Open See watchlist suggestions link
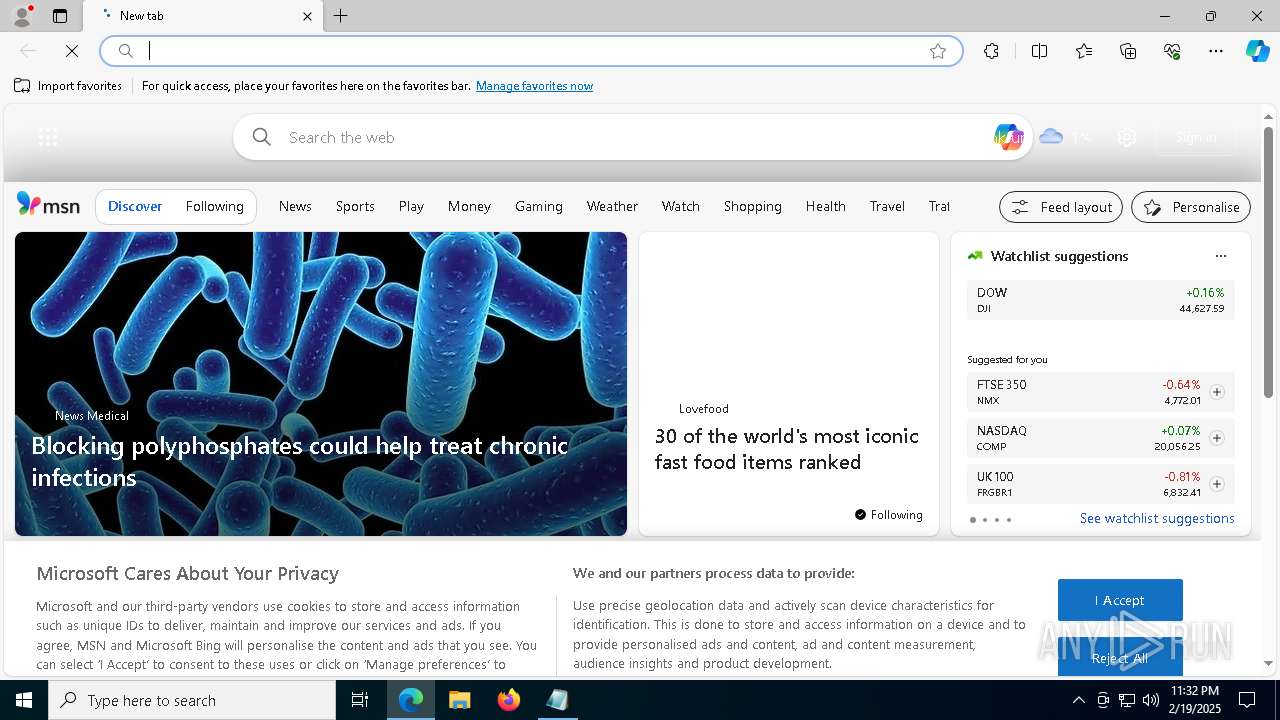 1157,518
